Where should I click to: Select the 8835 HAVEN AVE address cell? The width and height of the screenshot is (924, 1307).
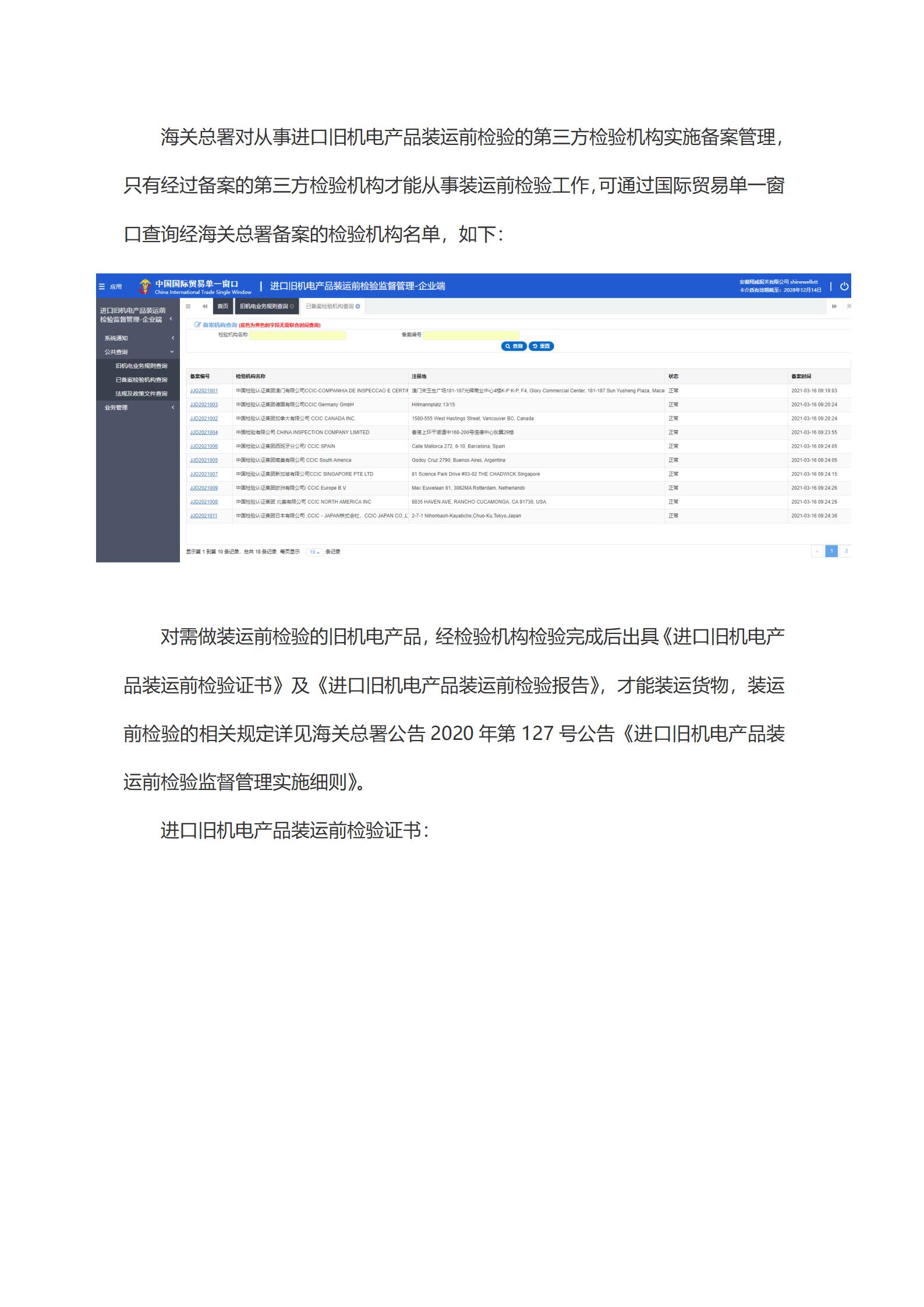pos(536,502)
